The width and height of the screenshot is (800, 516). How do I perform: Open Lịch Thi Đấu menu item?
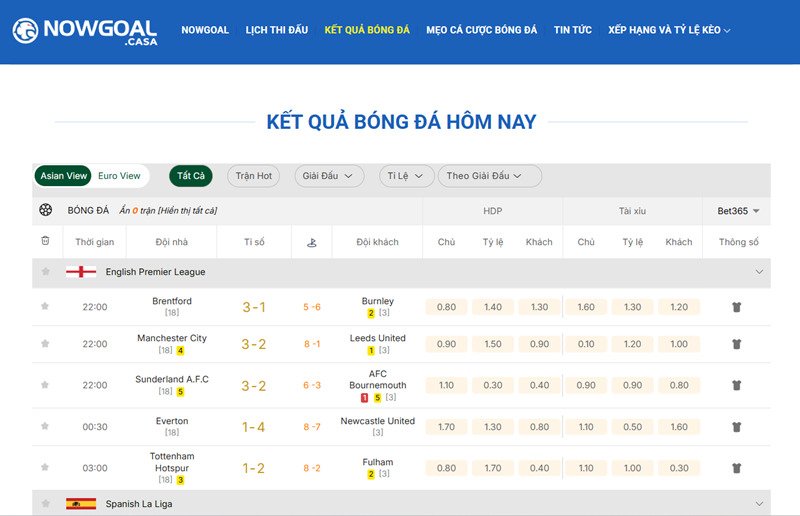coord(277,30)
